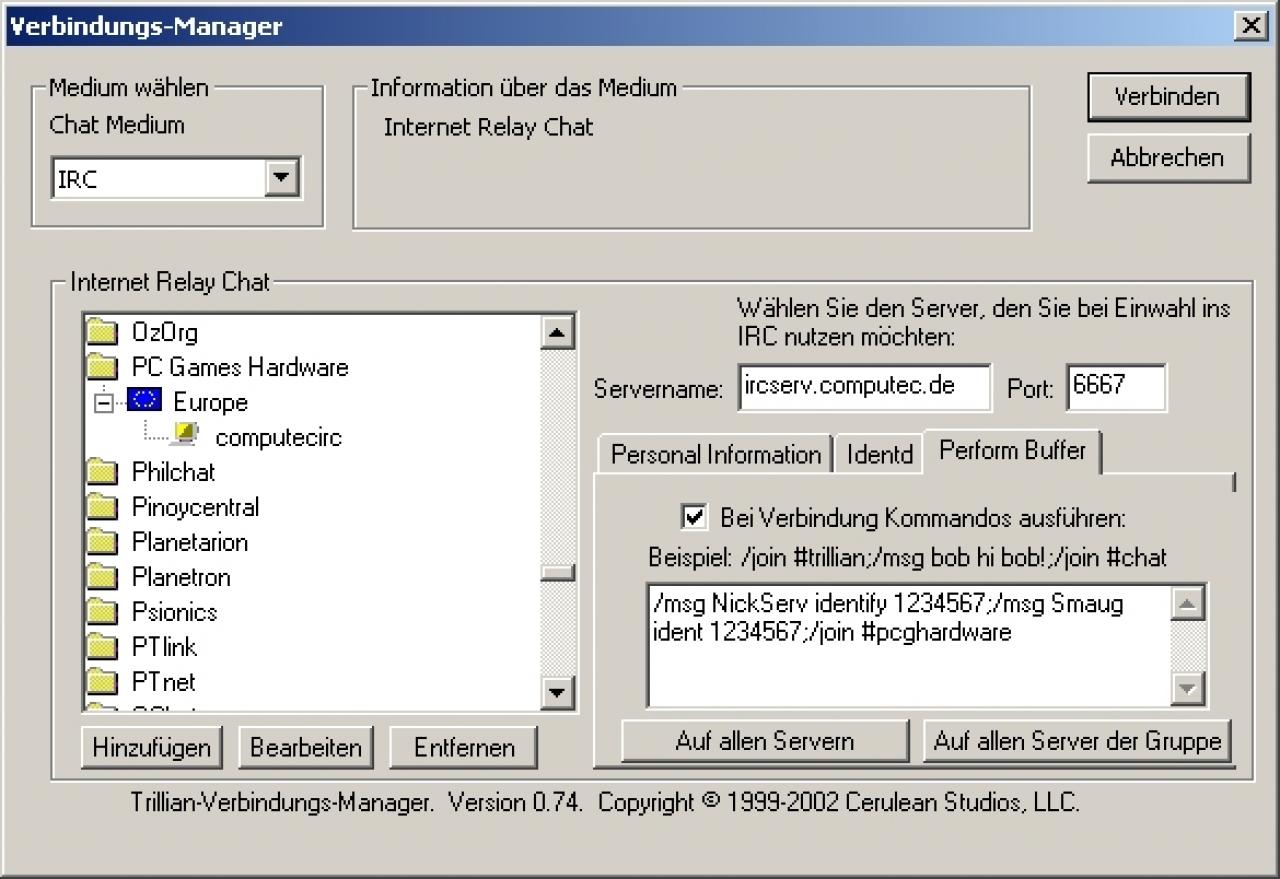Click command box scroll up arrow

click(x=1188, y=603)
